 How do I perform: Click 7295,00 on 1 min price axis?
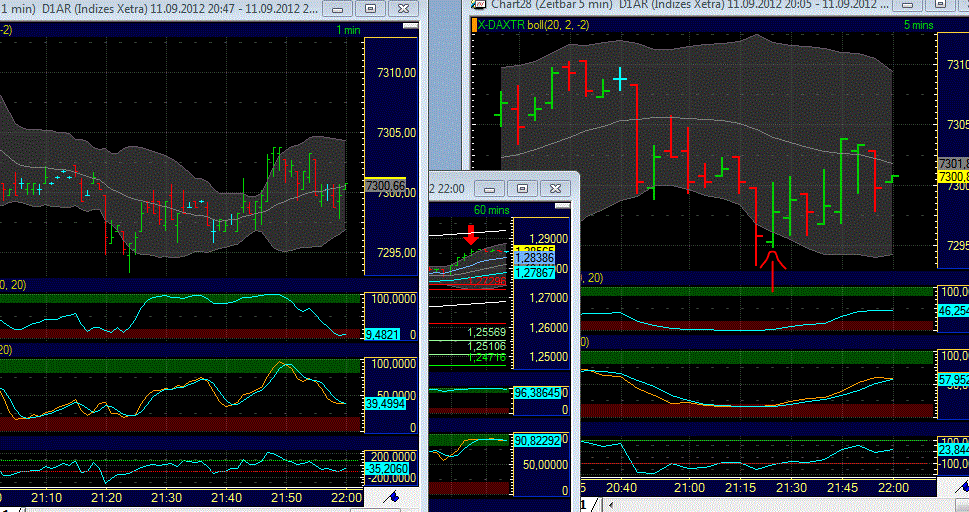point(396,253)
